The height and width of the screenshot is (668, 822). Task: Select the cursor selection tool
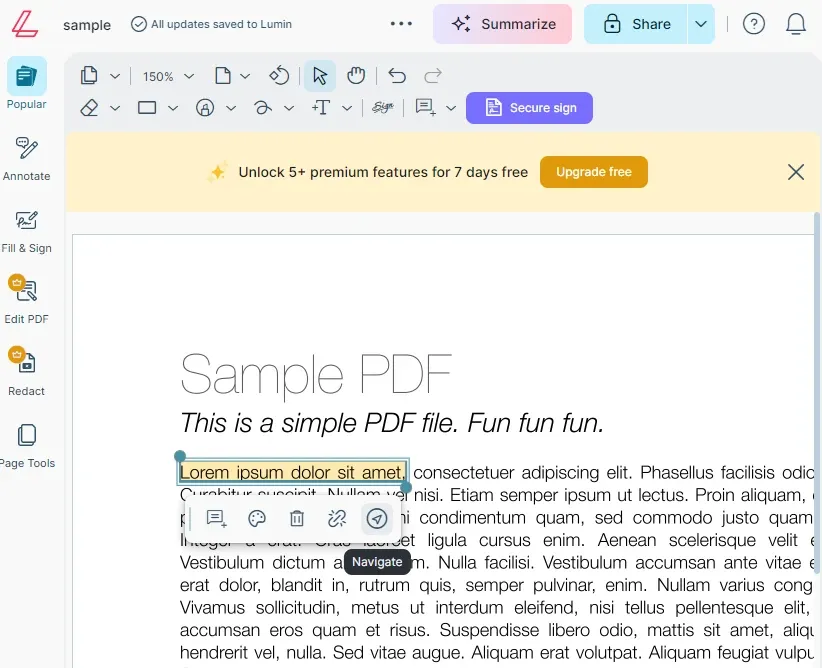click(319, 75)
